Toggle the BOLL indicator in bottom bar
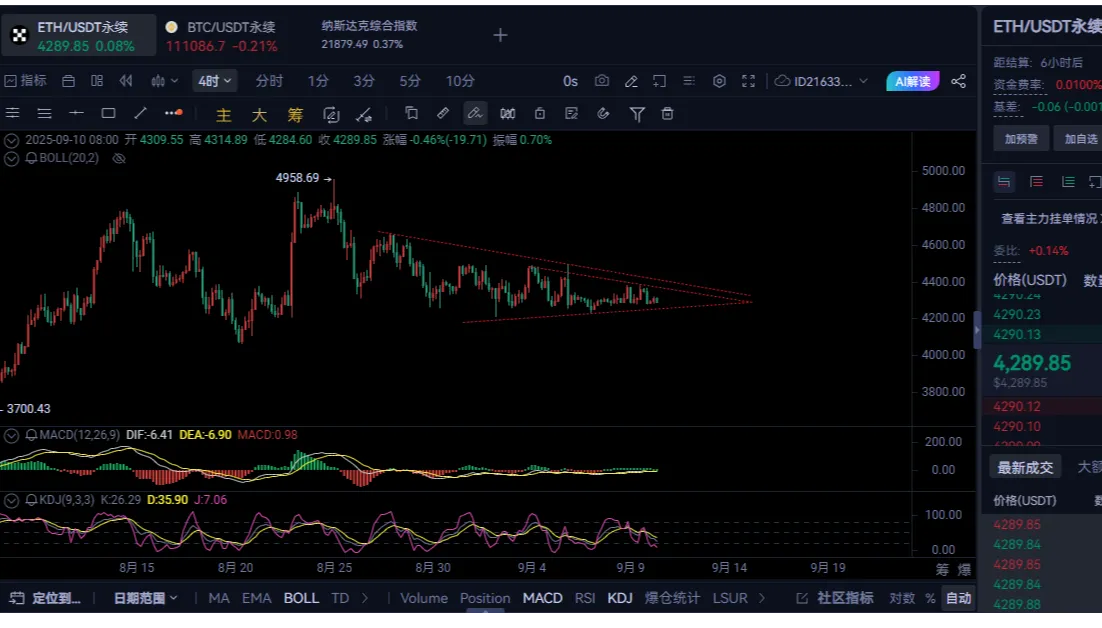This screenshot has width=1102, height=628. coord(301,598)
